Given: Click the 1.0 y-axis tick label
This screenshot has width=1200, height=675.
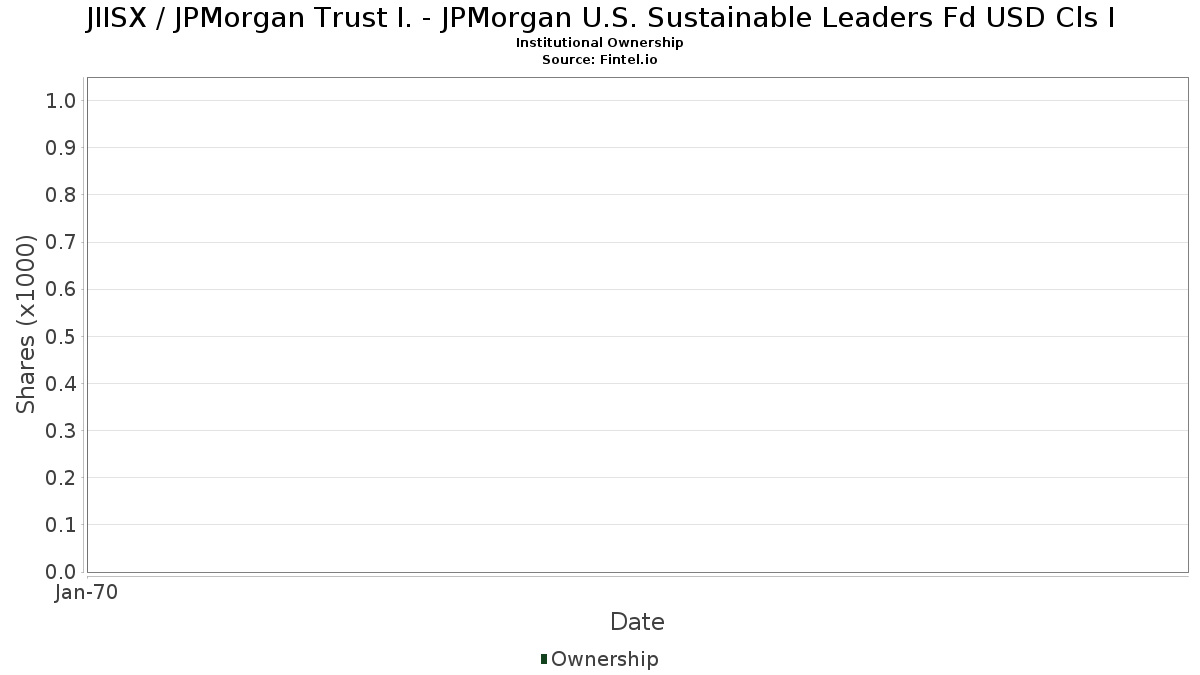Looking at the screenshot, I should (61, 100).
